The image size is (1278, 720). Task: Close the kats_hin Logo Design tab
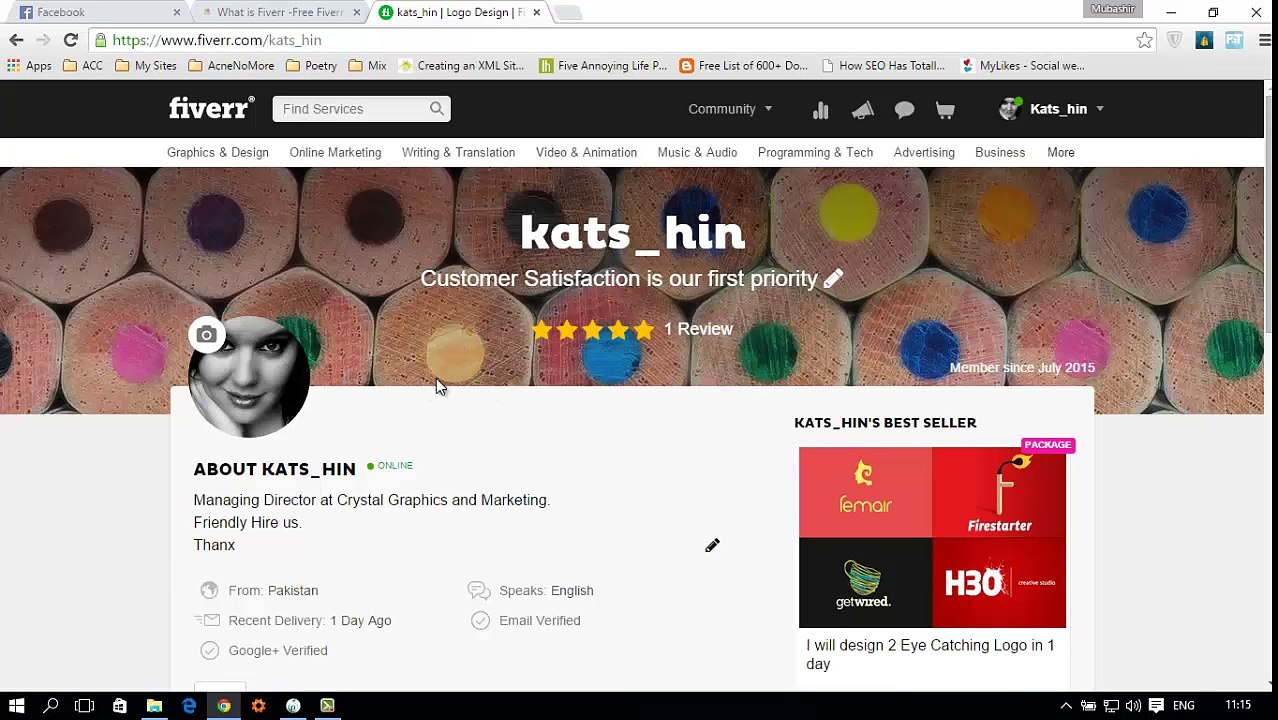[536, 12]
